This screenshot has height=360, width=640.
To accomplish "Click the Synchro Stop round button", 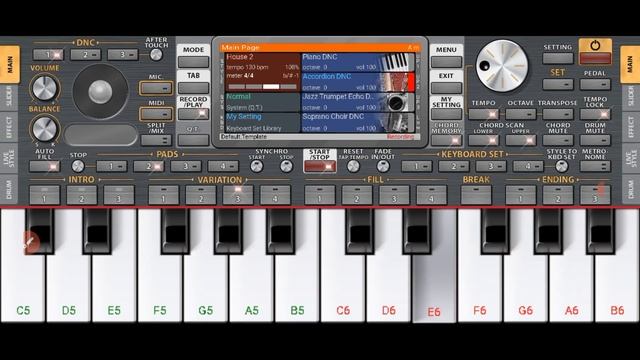I will click(x=286, y=166).
